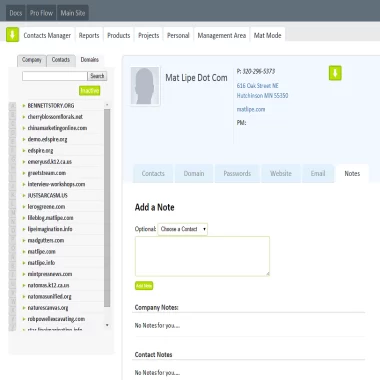The width and height of the screenshot is (380, 380).
Task: Focus the sidebar search field
Action: (55, 76)
